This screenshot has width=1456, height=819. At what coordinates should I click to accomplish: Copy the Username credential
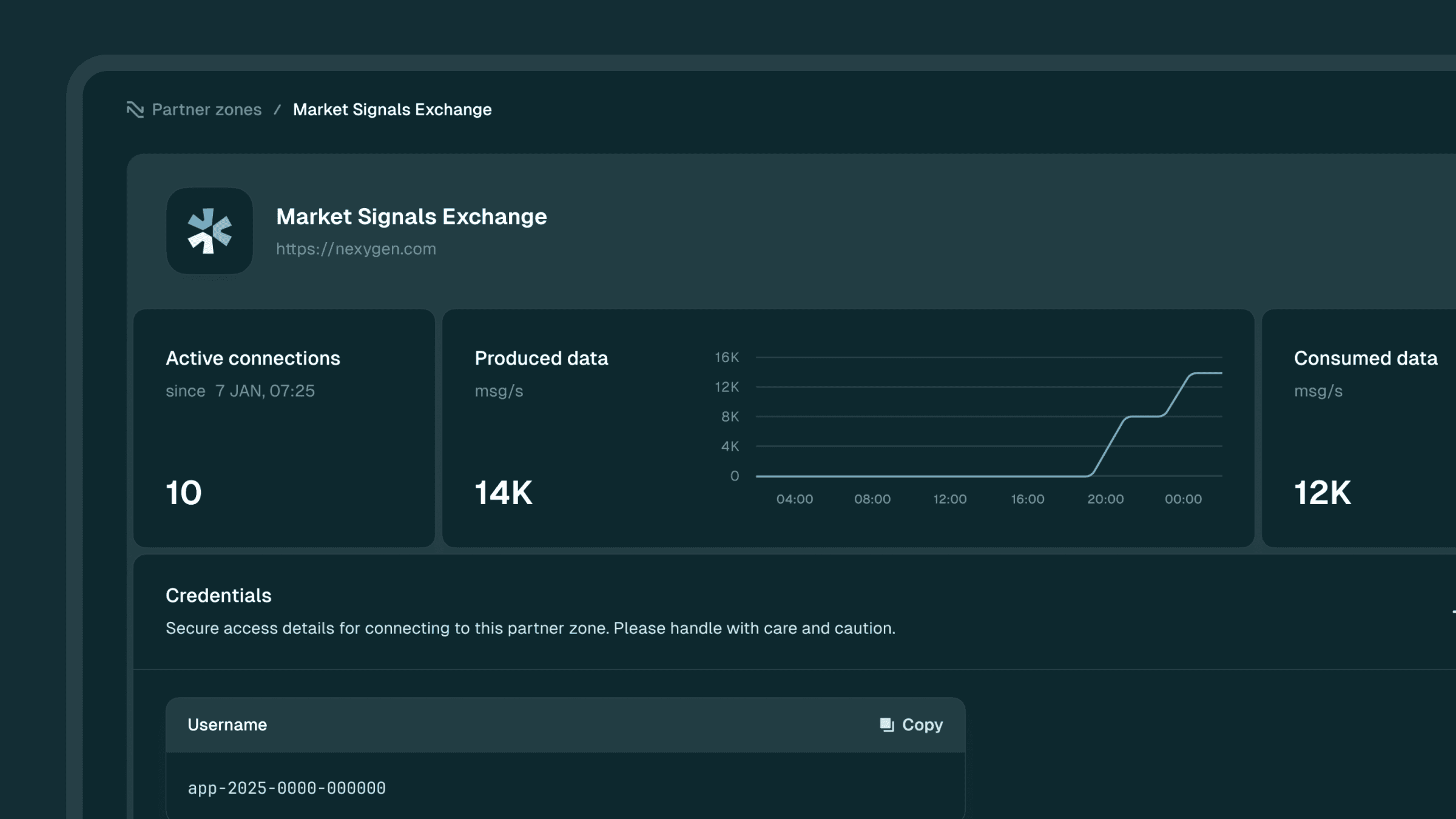pyautogui.click(x=912, y=724)
